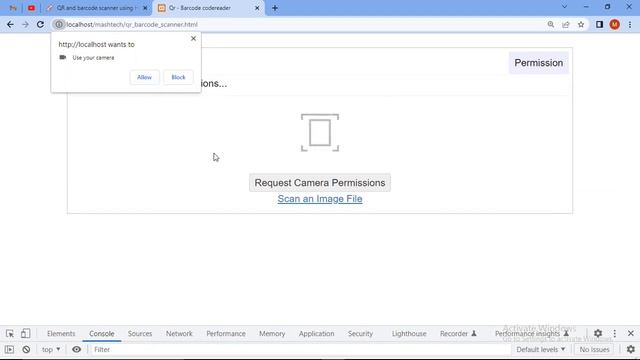Screen dimensions: 640x360
Task: Open the zoom magnifier icon in address bar
Action: point(551,24)
